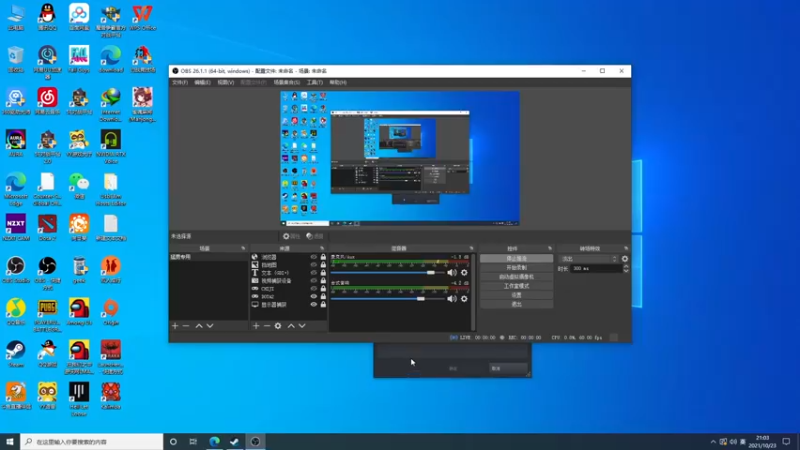Viewport: 800px width, 450px height.
Task: Pop out the audio mixer dock
Action: [x=471, y=248]
